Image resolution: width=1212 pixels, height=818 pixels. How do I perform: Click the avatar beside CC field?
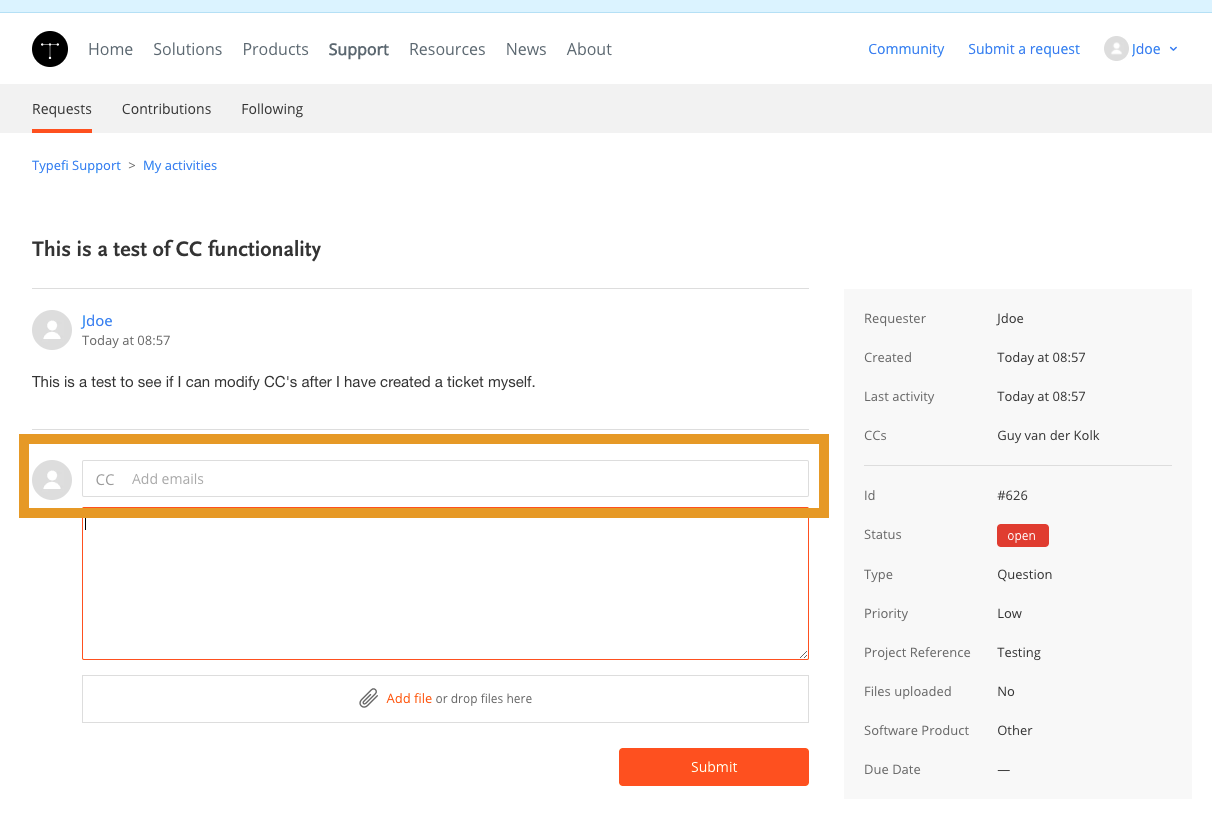click(x=52, y=479)
